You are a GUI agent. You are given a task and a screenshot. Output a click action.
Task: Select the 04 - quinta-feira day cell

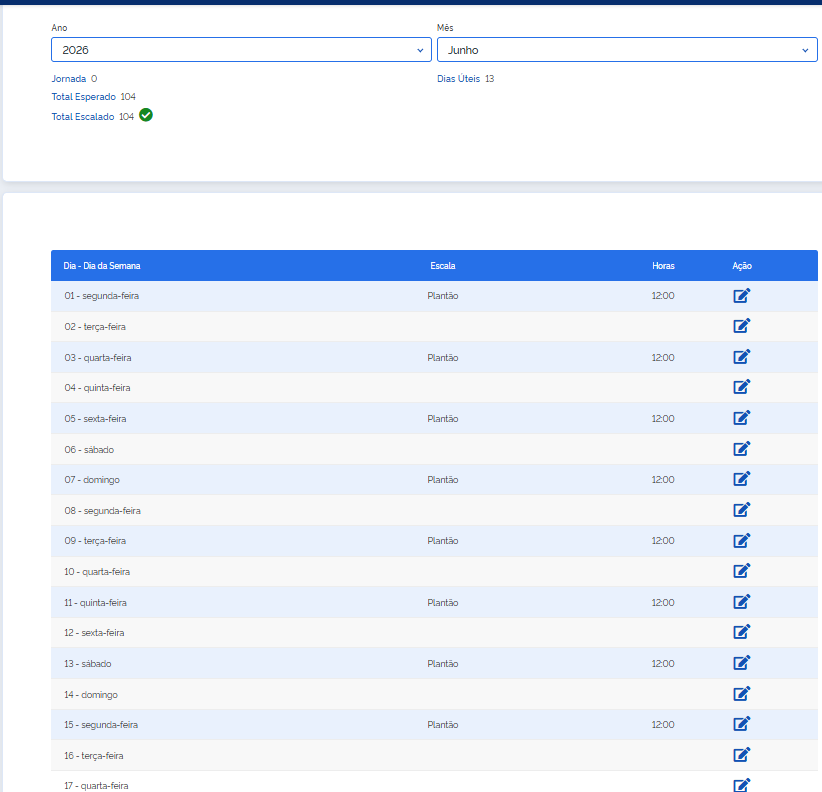tap(98, 388)
